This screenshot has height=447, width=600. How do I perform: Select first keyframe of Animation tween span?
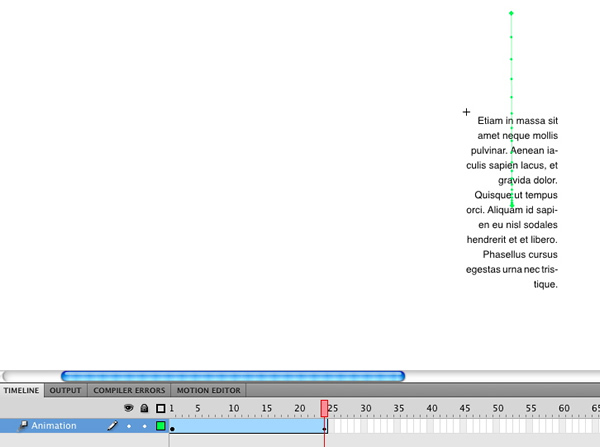pyautogui.click(x=173, y=427)
